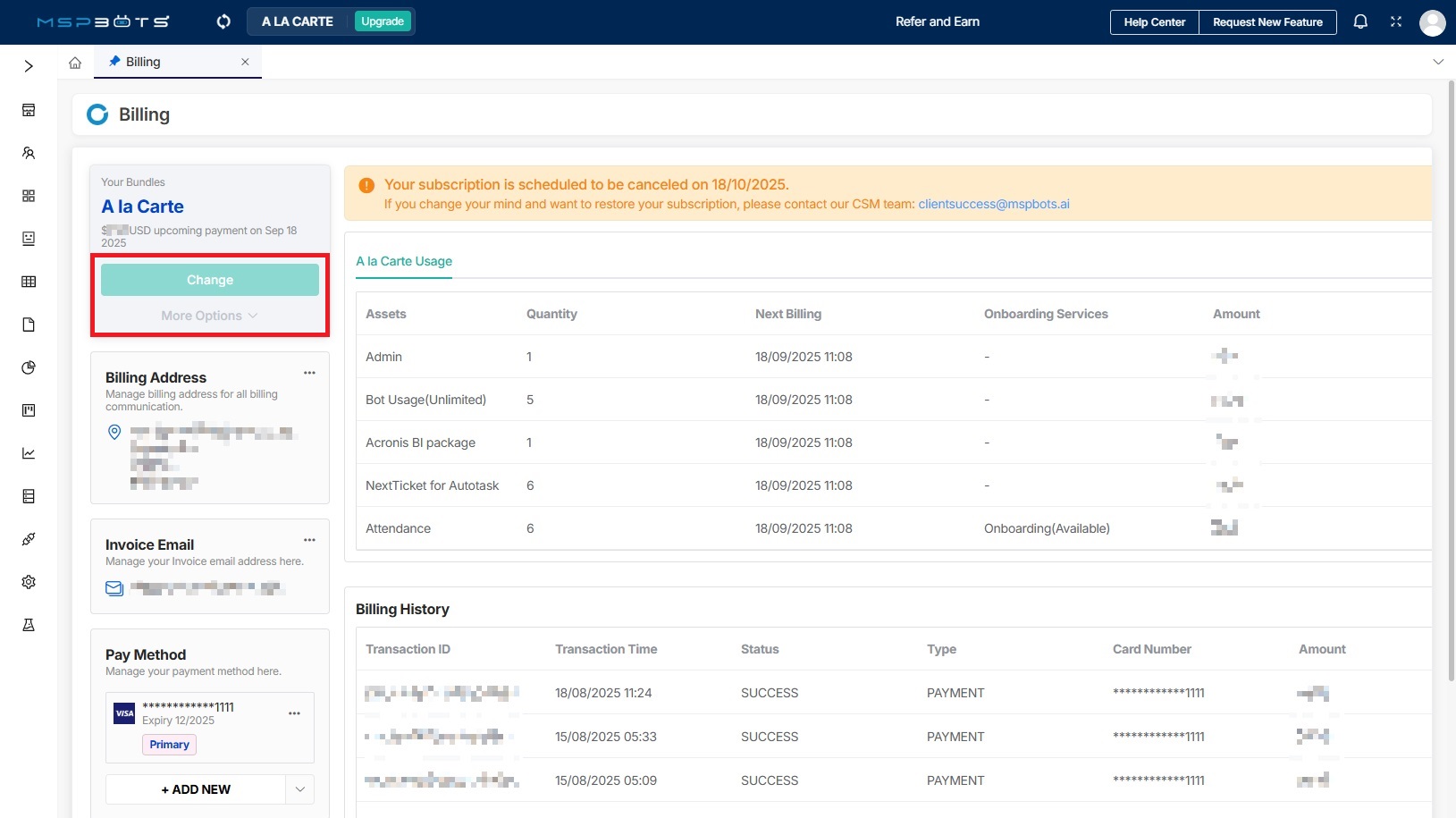Expand More Options under bundle
1456x818 pixels.
pyautogui.click(x=209, y=316)
